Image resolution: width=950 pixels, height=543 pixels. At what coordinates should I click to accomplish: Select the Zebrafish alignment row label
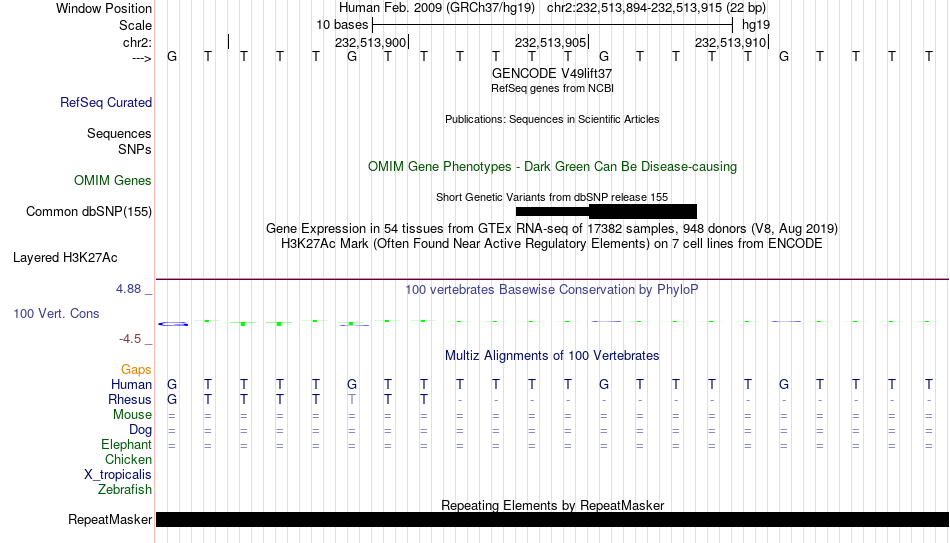125,489
